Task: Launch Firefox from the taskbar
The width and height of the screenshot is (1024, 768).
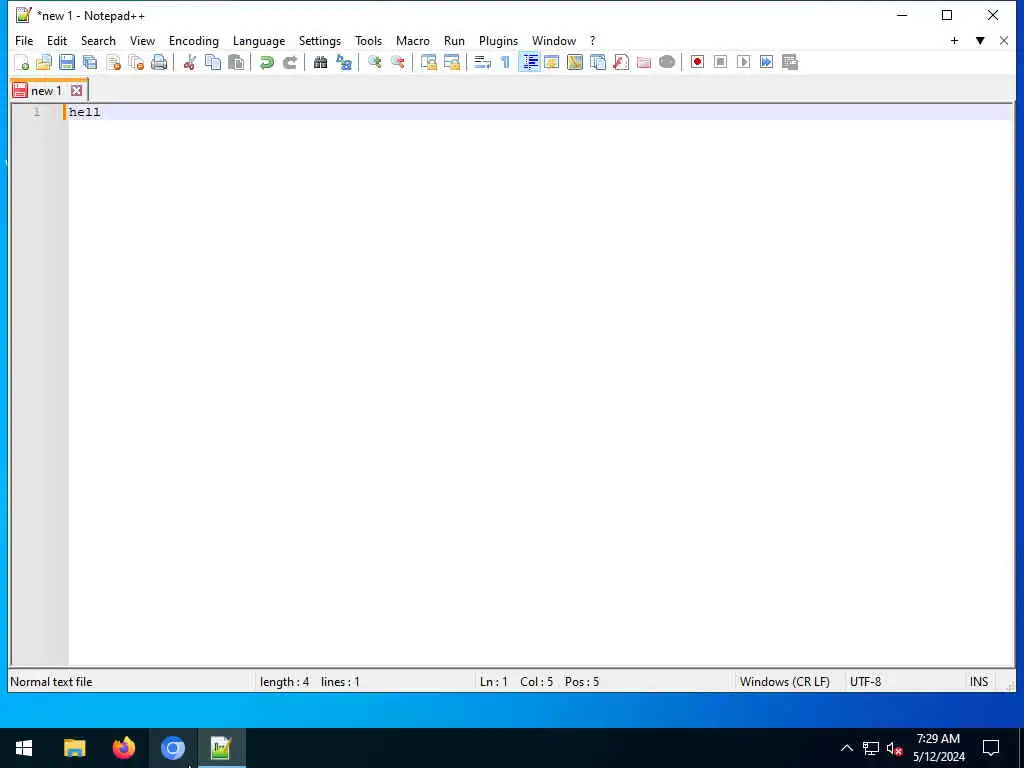Action: click(123, 748)
